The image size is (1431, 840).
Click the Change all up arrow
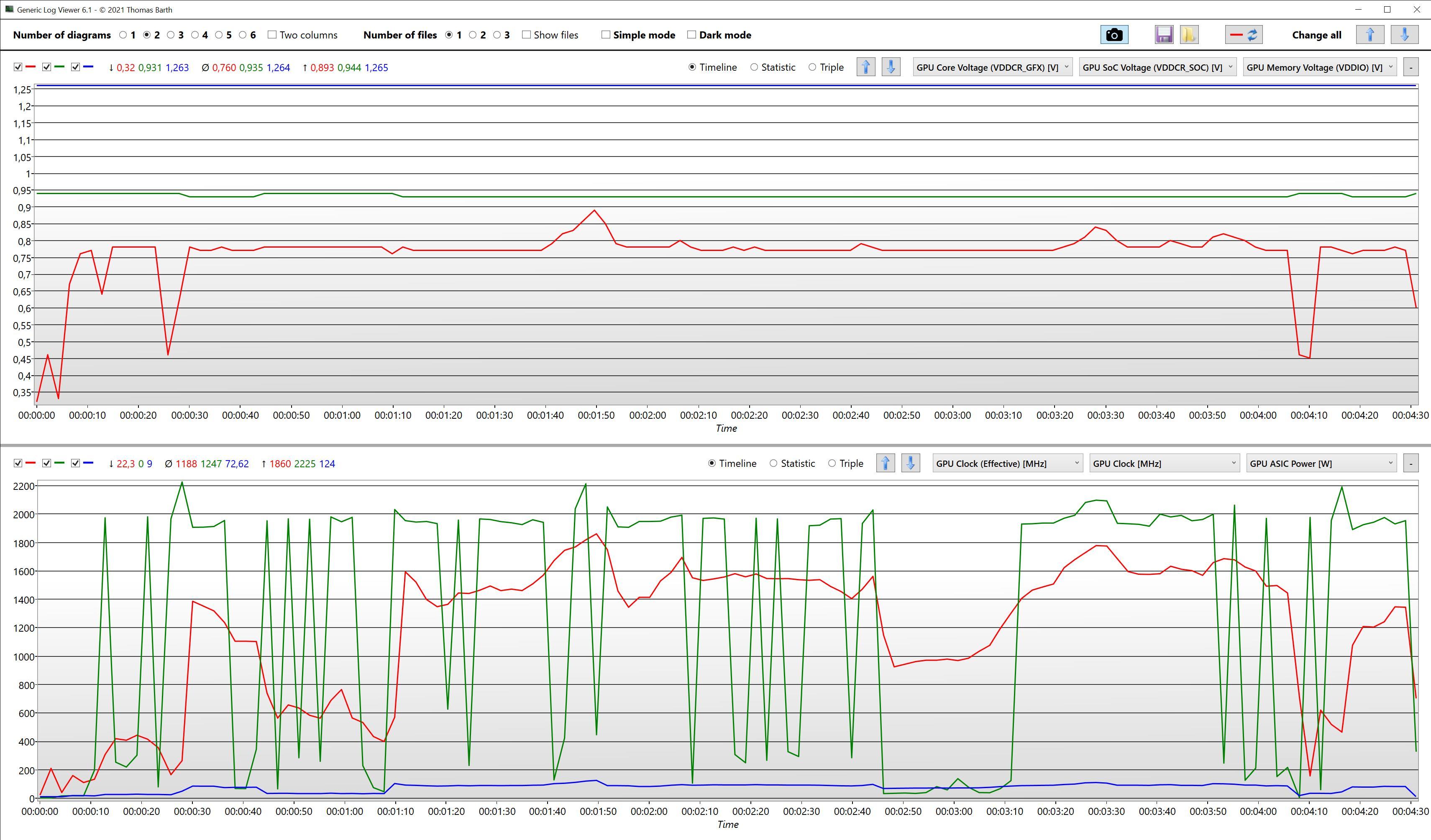coord(1370,35)
